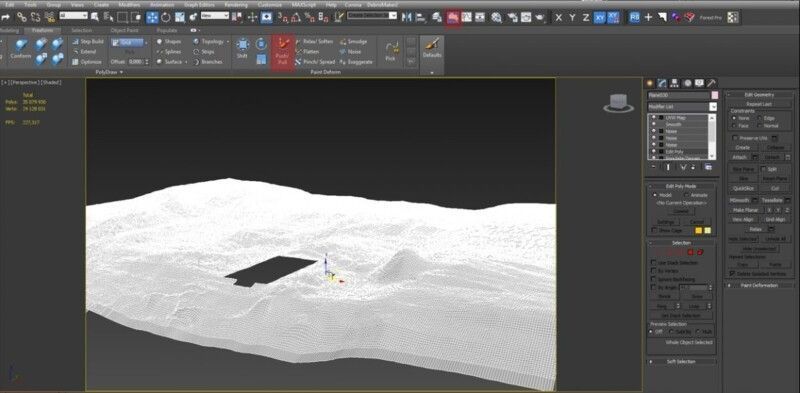Click the ViewCube in the viewport
The width and height of the screenshot is (800, 393).
(x=618, y=103)
